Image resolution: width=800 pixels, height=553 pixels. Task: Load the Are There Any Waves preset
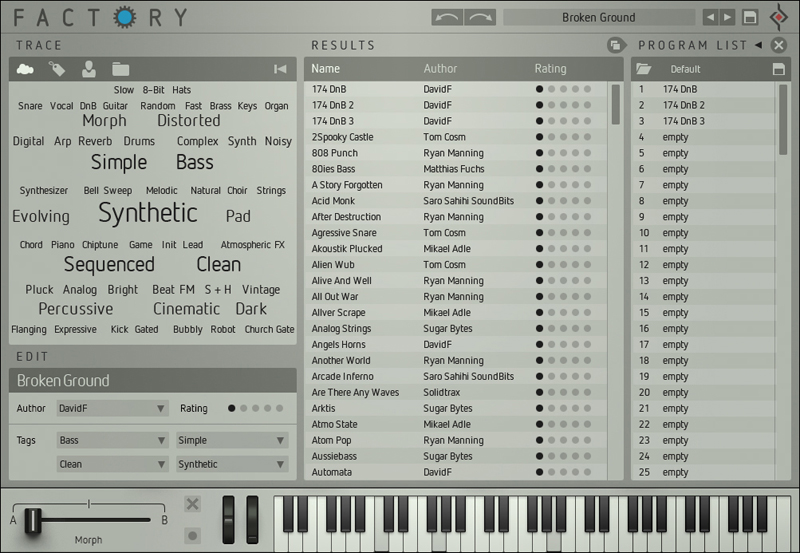coord(455,392)
